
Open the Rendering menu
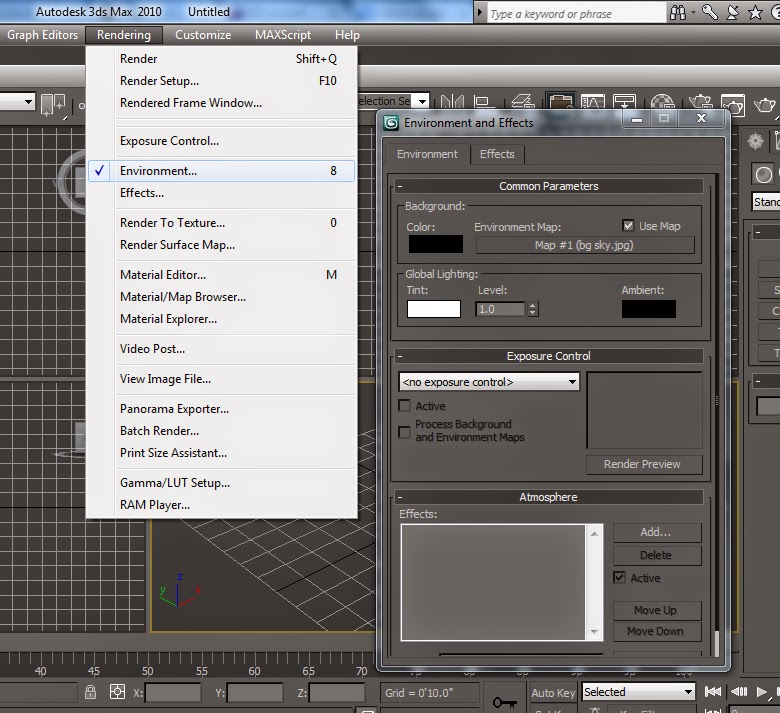pyautogui.click(x=124, y=35)
